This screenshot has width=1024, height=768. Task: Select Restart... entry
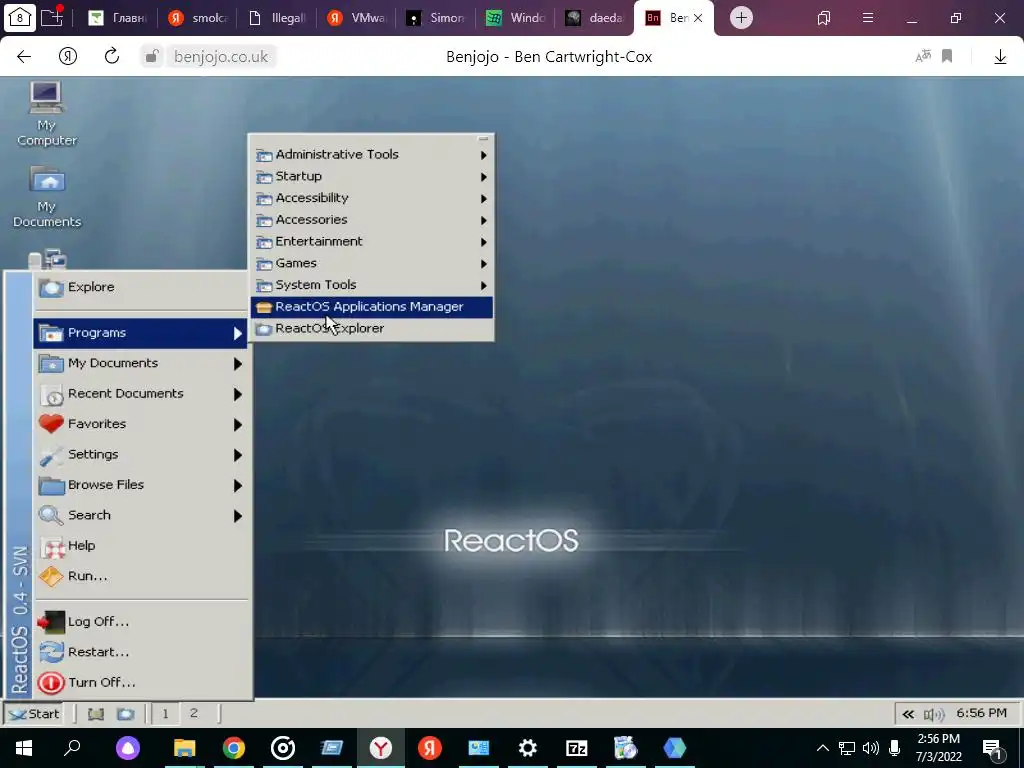[140, 652]
